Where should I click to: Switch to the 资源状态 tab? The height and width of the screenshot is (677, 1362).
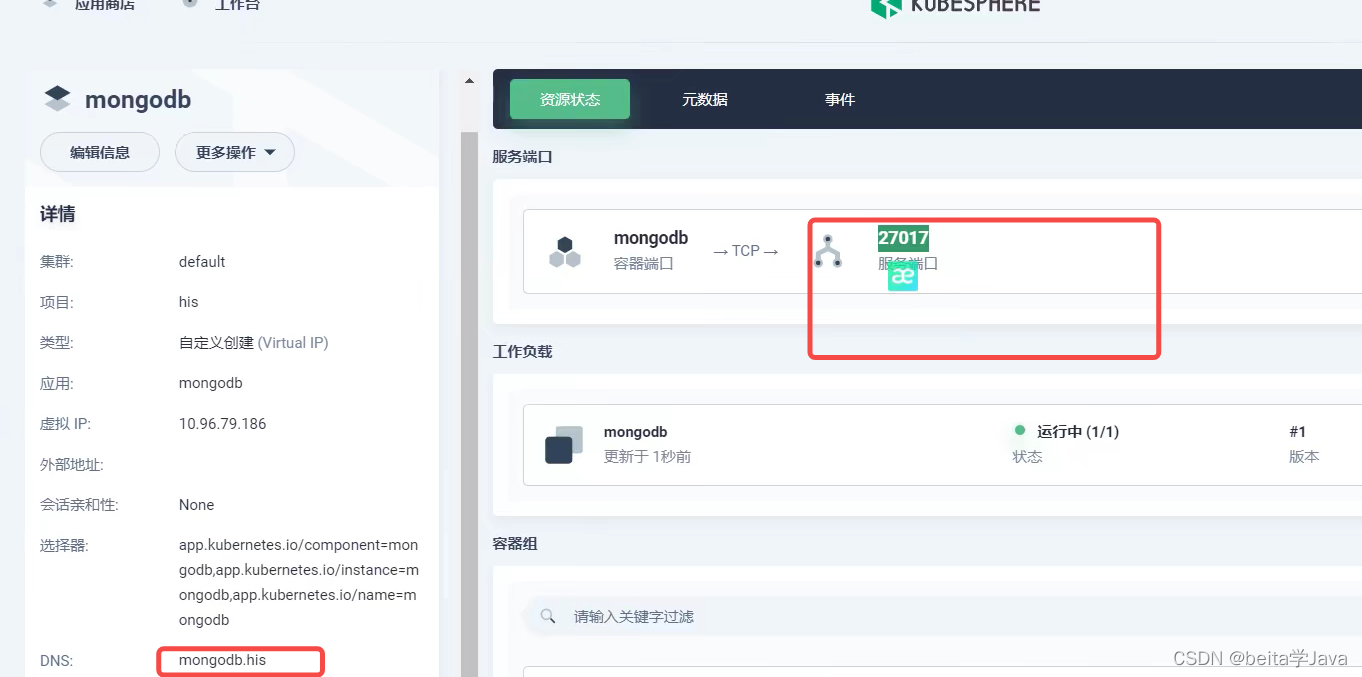pos(570,99)
